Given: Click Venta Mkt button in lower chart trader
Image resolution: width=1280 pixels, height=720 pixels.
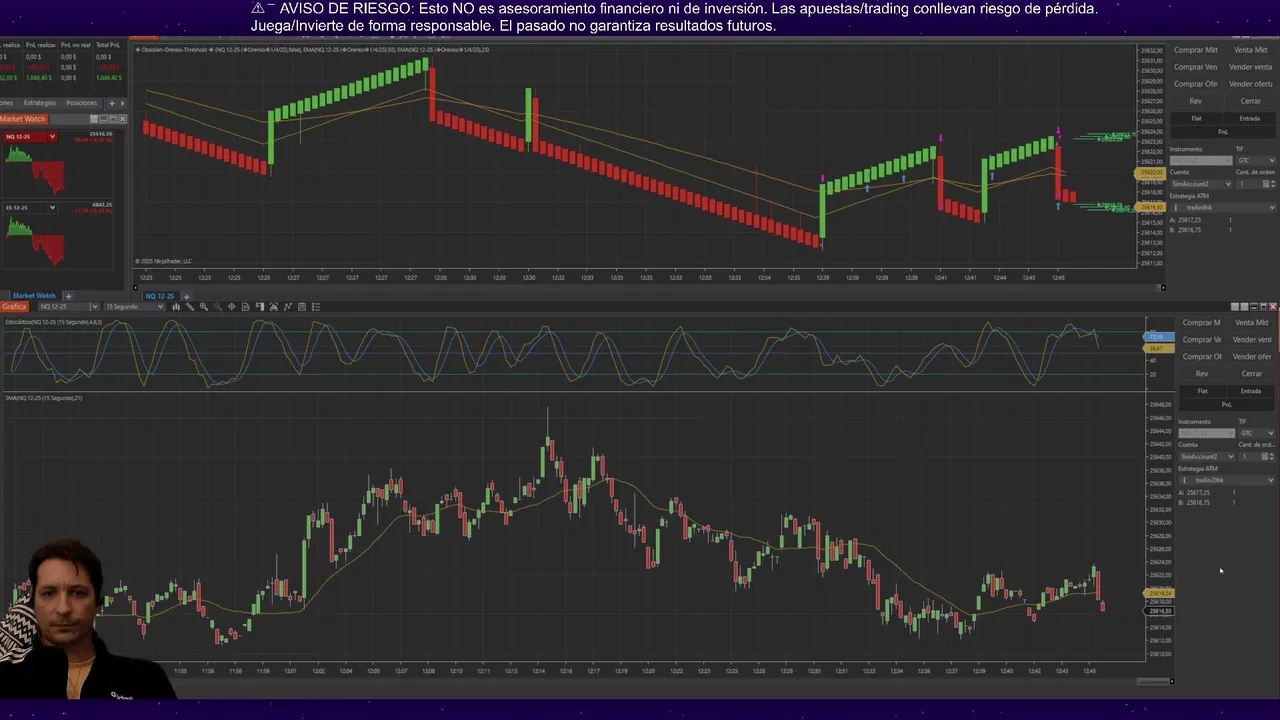Looking at the screenshot, I should (1252, 323).
